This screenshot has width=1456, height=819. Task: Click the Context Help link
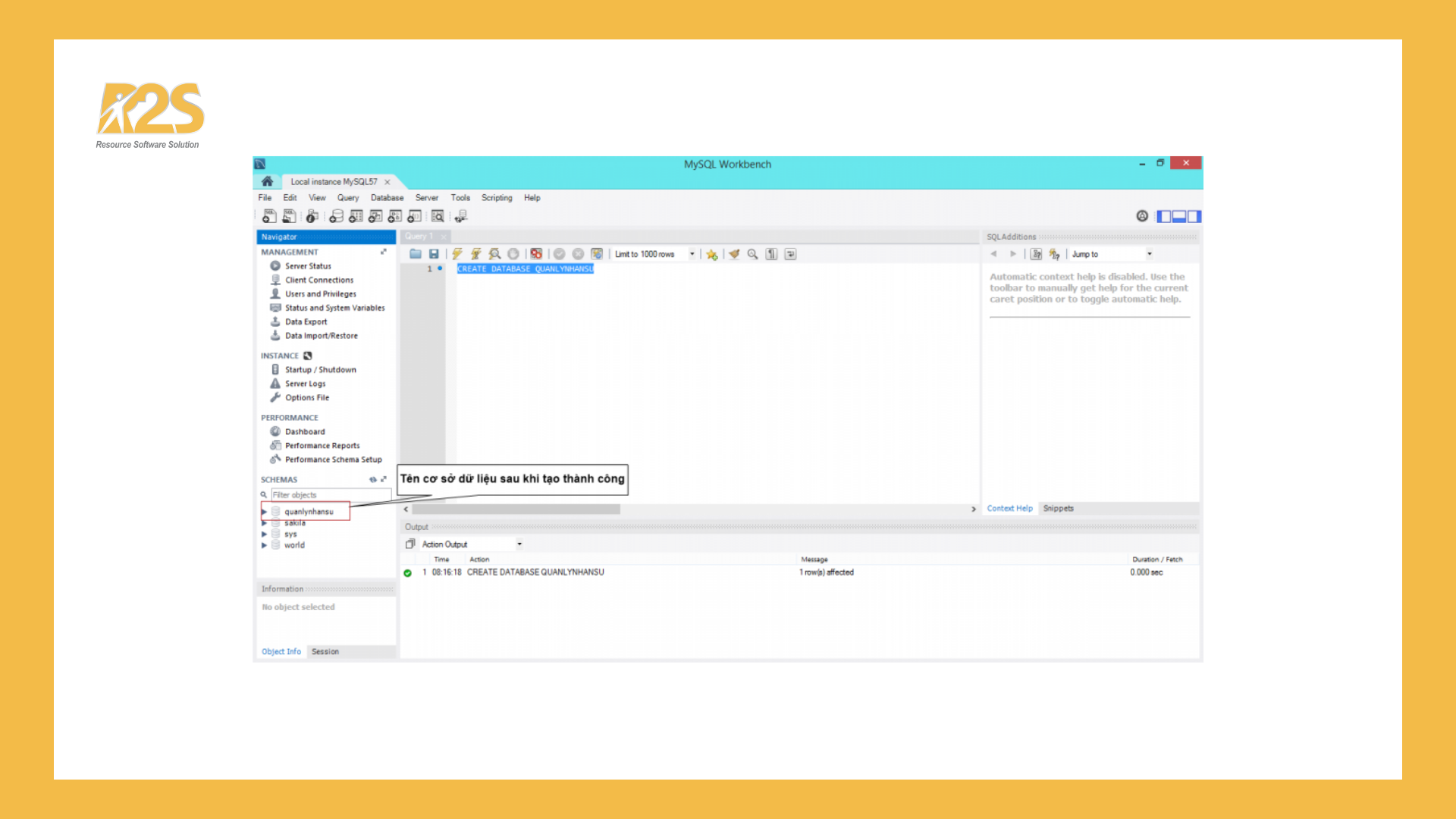1009,508
